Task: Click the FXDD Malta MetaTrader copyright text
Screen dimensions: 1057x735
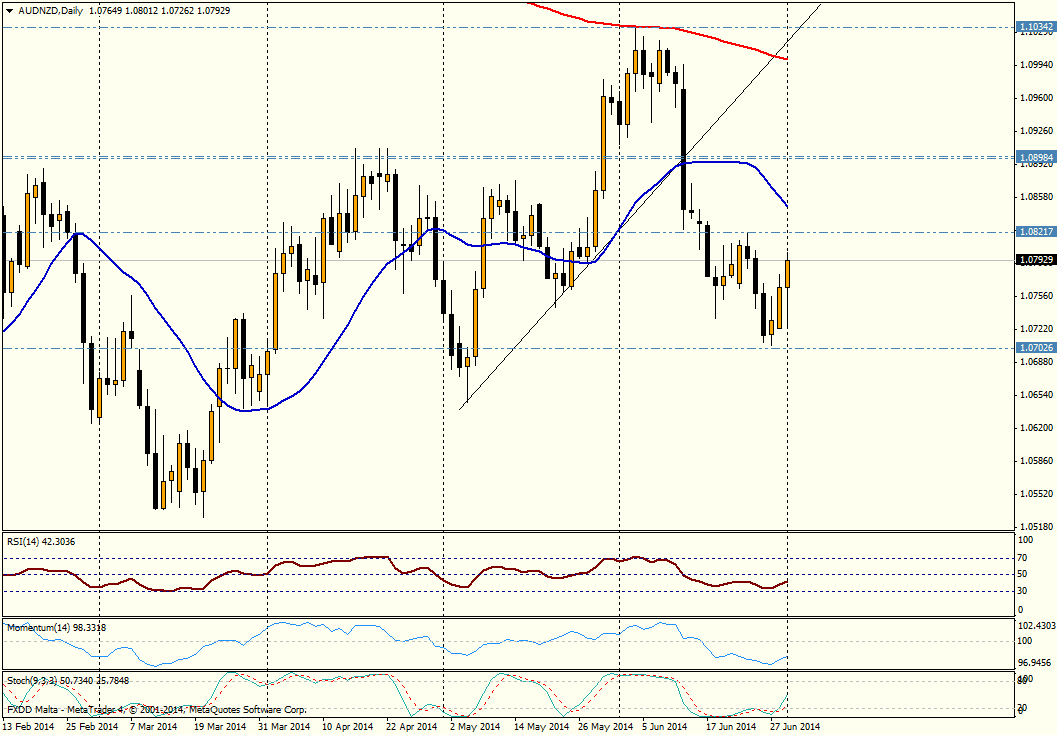Action: 155,709
